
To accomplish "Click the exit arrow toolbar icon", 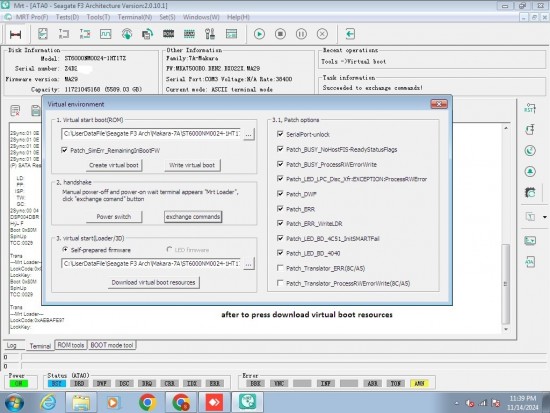I will [350, 34].
